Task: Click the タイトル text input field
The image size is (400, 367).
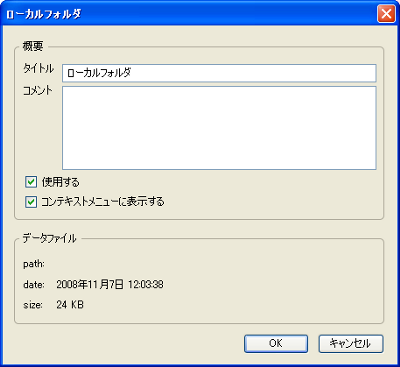Action: coord(219,73)
